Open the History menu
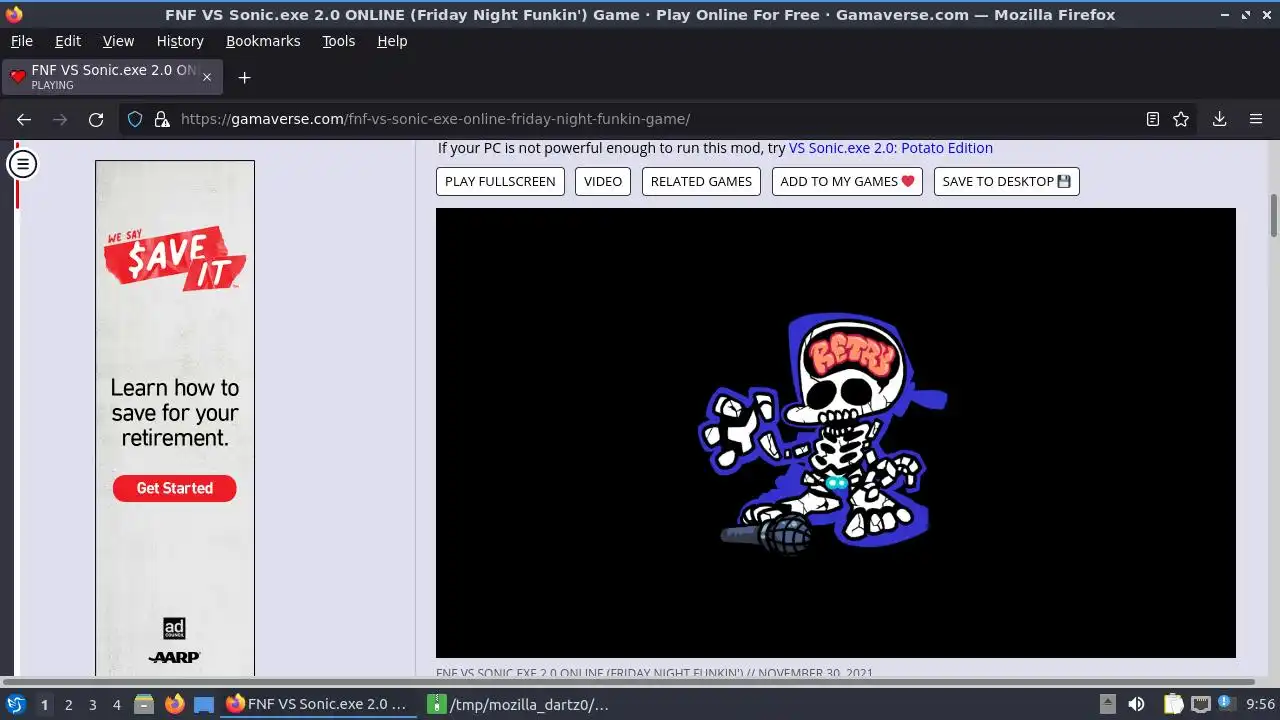Screen dimensions: 1280x720 [x=180, y=41]
